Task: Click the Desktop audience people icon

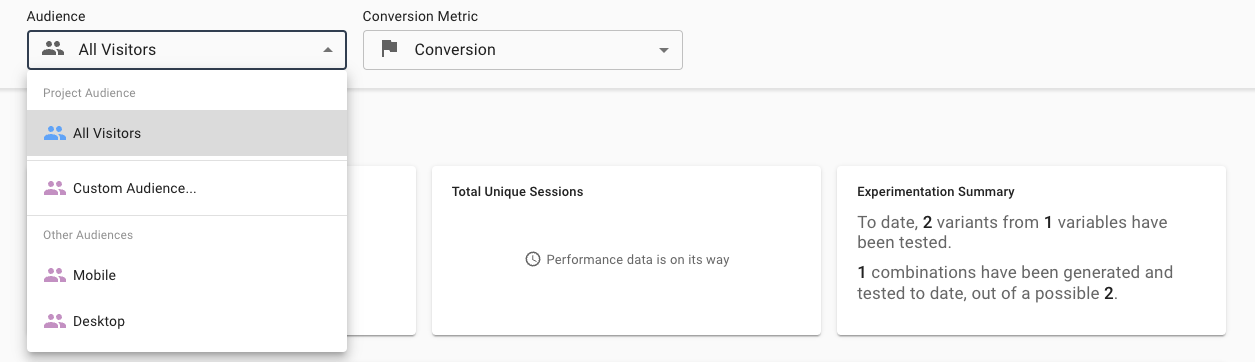Action: (55, 321)
